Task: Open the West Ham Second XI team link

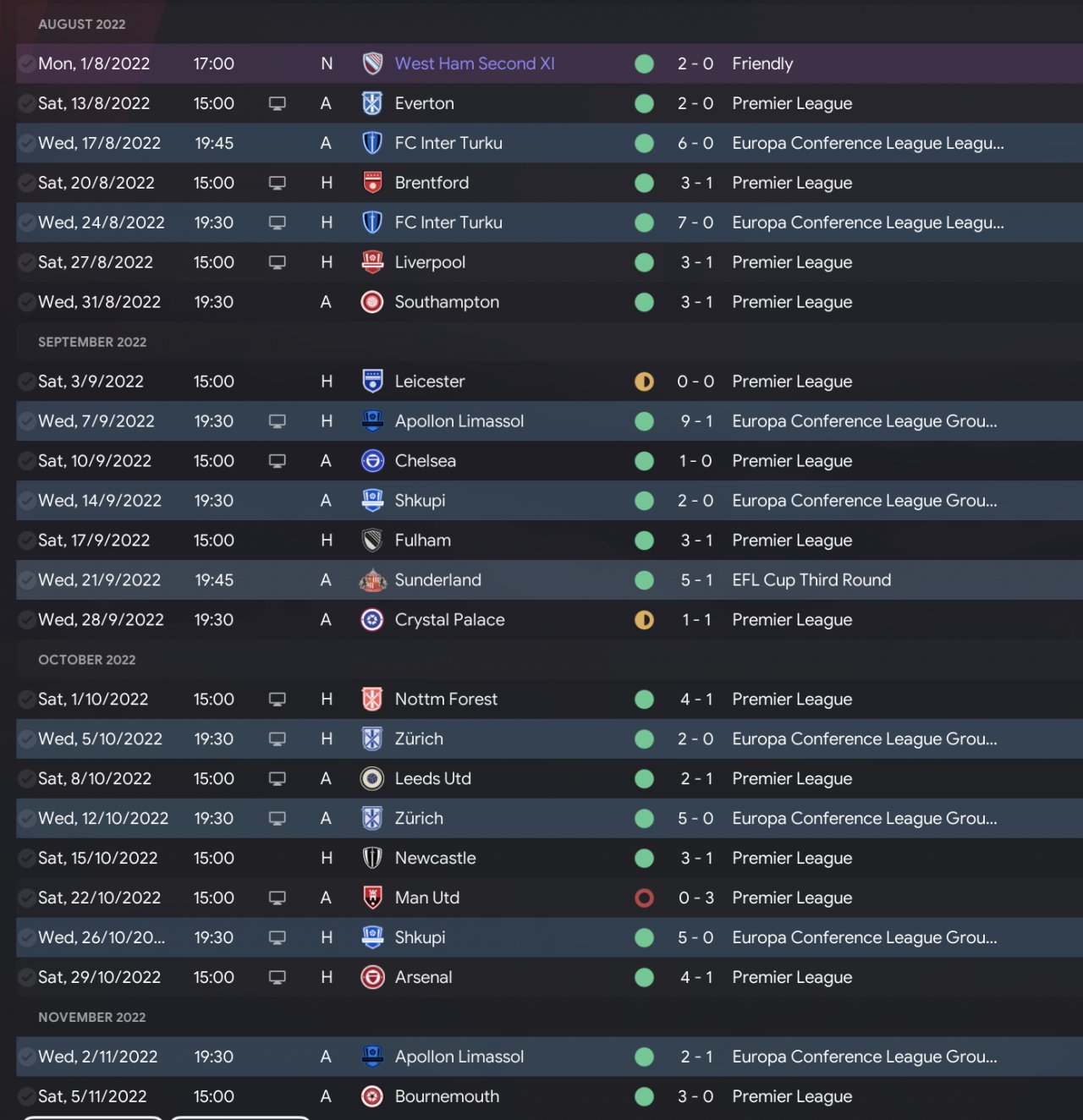Action: [x=475, y=63]
